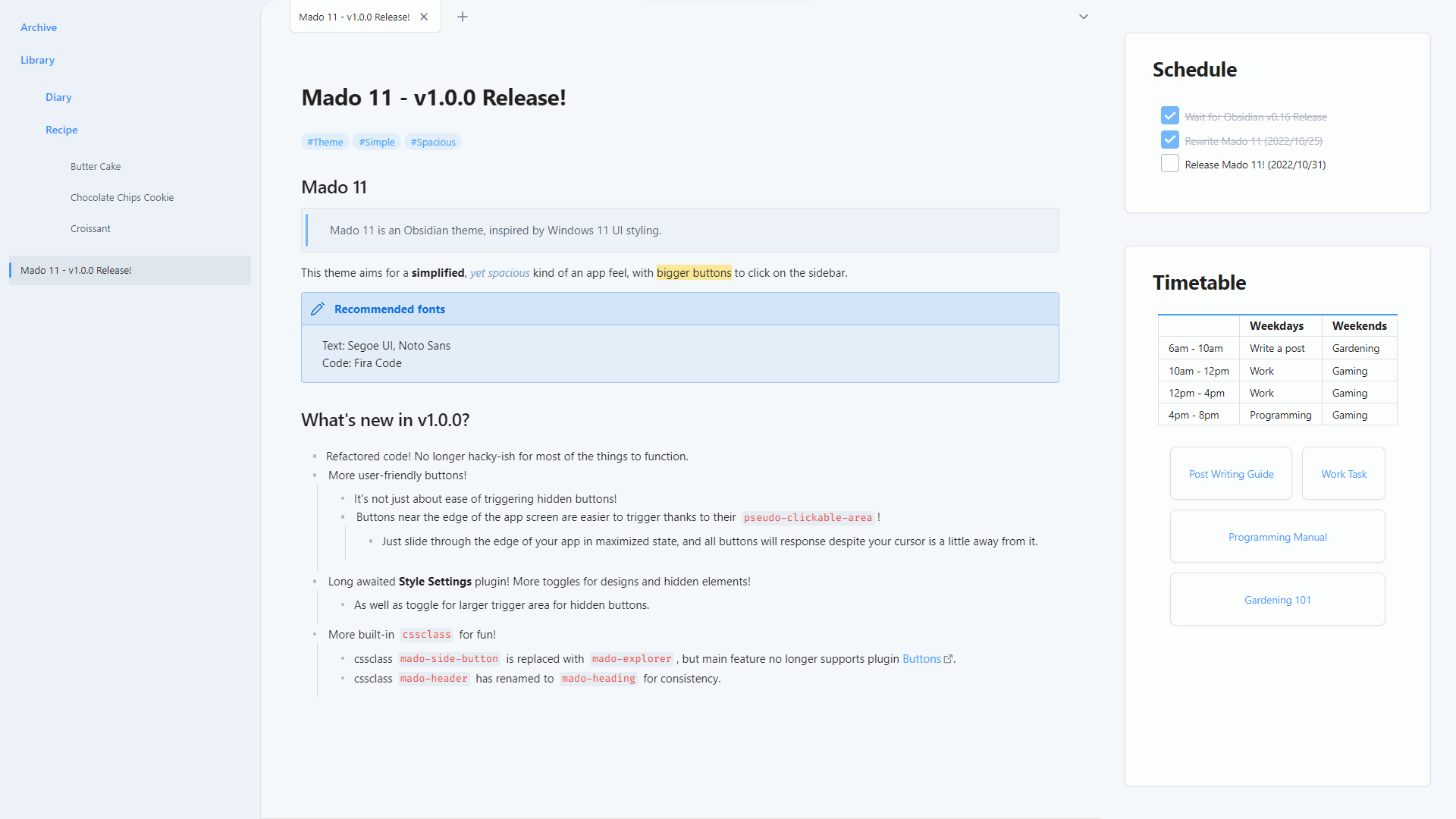The height and width of the screenshot is (819, 1456).
Task: Open the Diary section in library
Action: click(56, 96)
